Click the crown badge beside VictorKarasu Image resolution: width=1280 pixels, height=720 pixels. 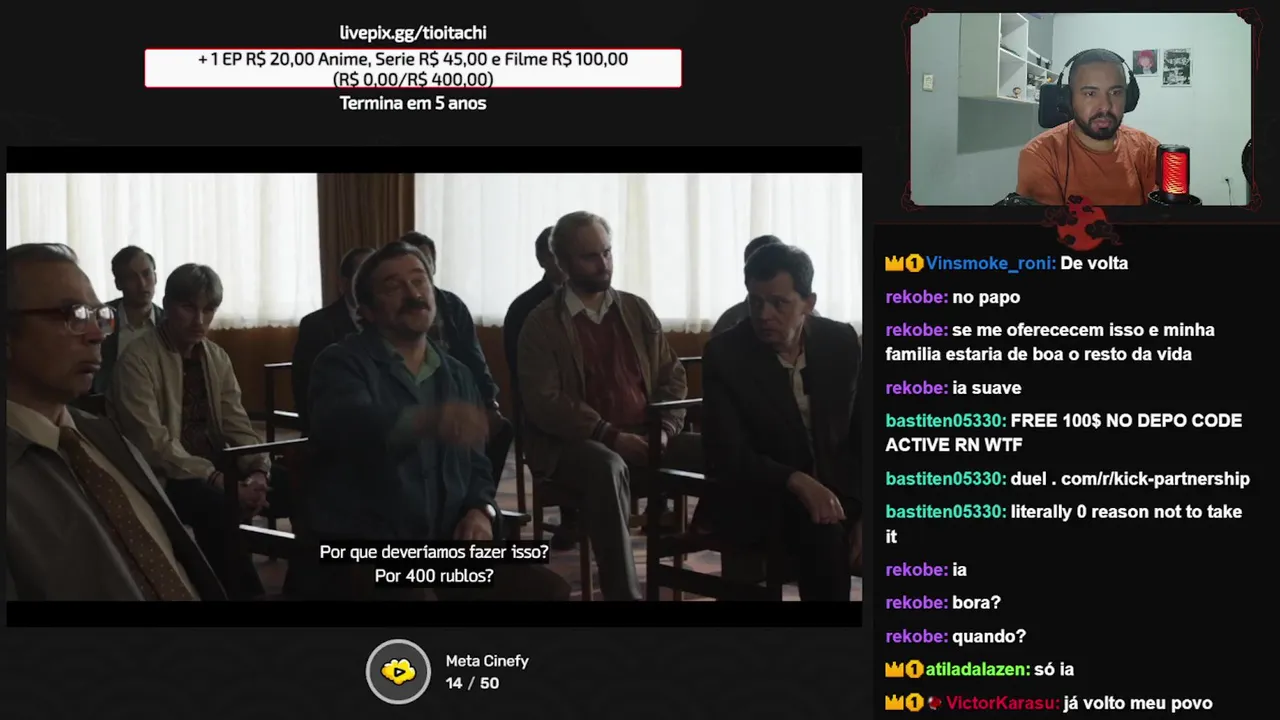pos(894,703)
